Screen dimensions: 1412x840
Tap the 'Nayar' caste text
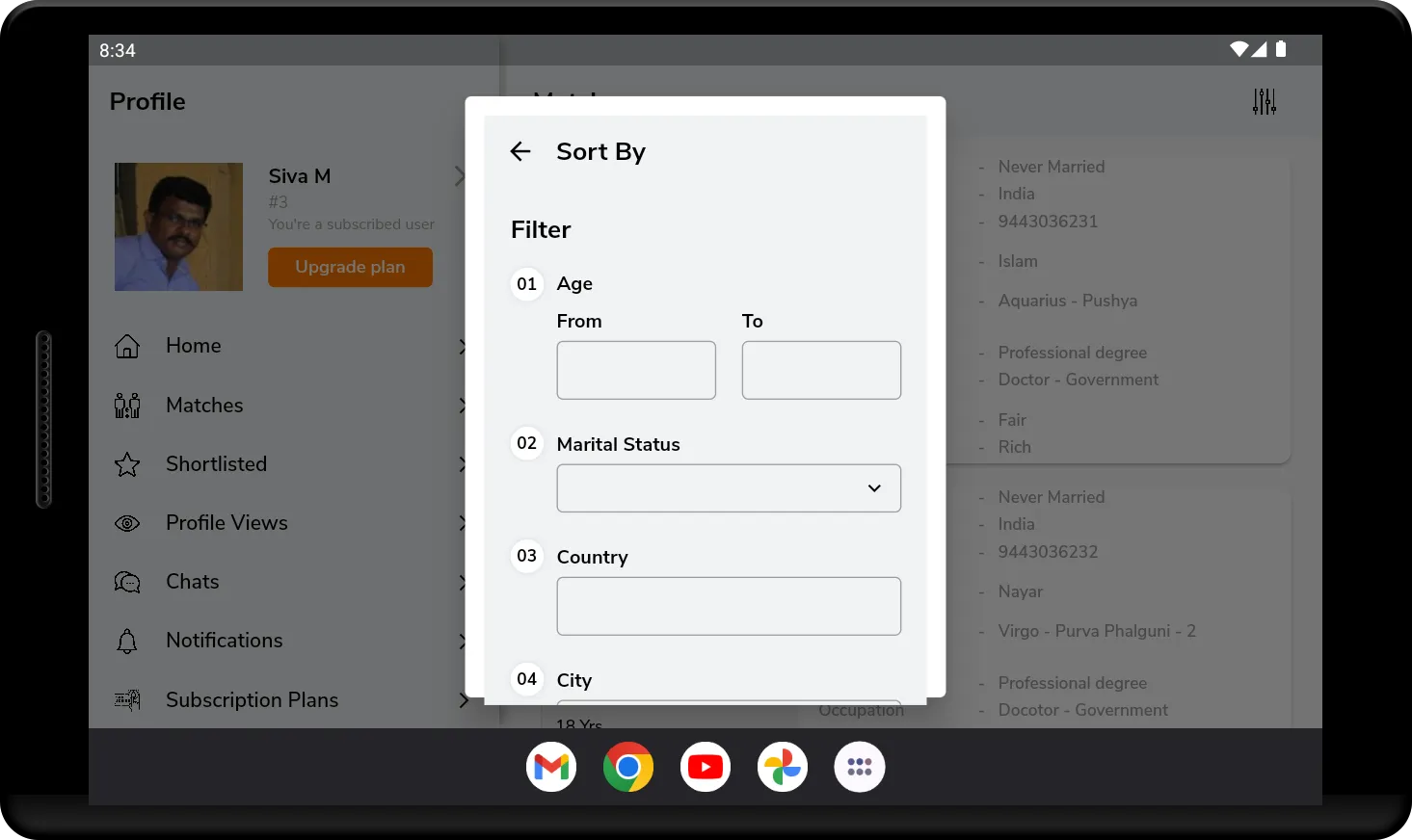1021,591
